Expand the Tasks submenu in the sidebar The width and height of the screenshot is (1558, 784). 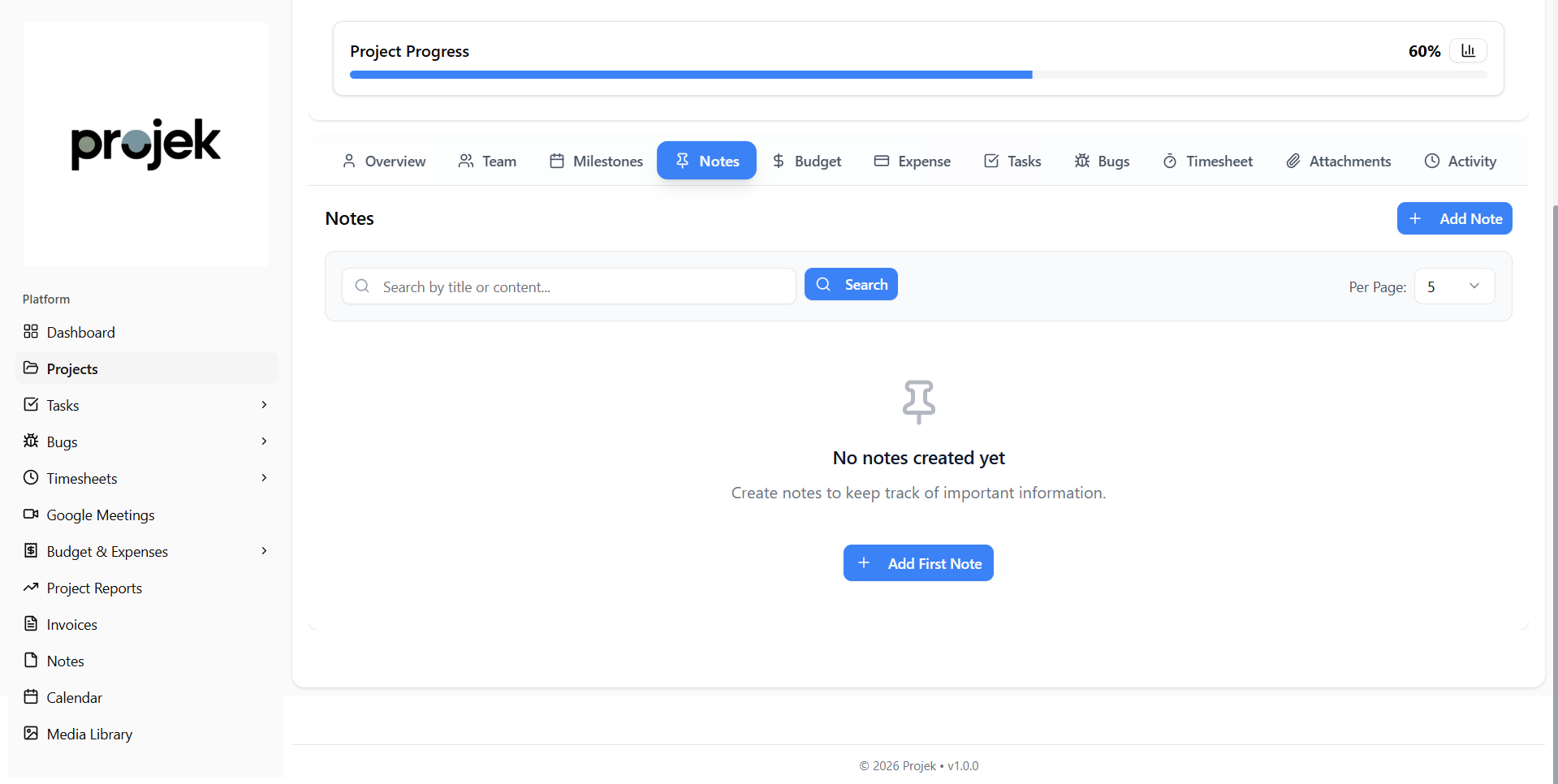(264, 405)
